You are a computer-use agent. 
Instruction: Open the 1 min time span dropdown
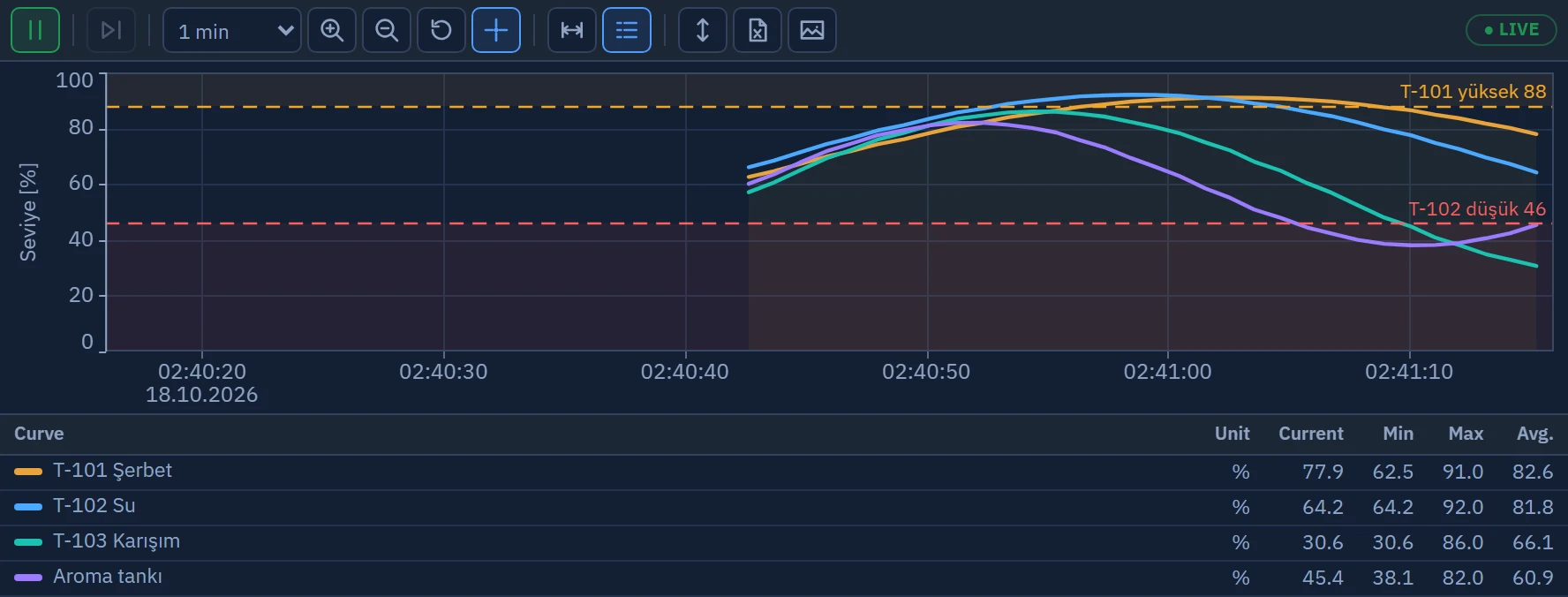click(232, 30)
